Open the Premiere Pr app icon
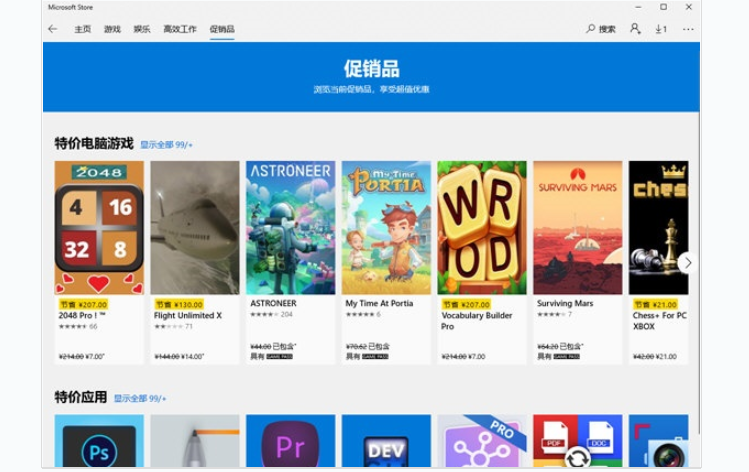Image resolution: width=749 pixels, height=472 pixels. (290, 441)
